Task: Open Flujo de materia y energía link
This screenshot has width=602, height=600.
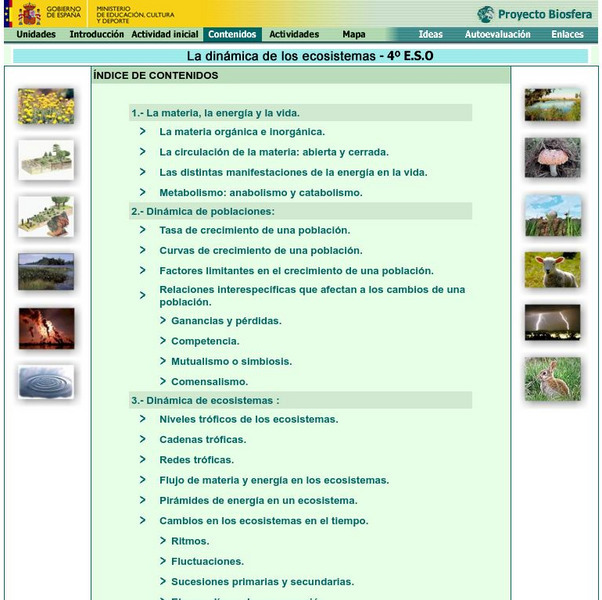Action: pos(274,480)
